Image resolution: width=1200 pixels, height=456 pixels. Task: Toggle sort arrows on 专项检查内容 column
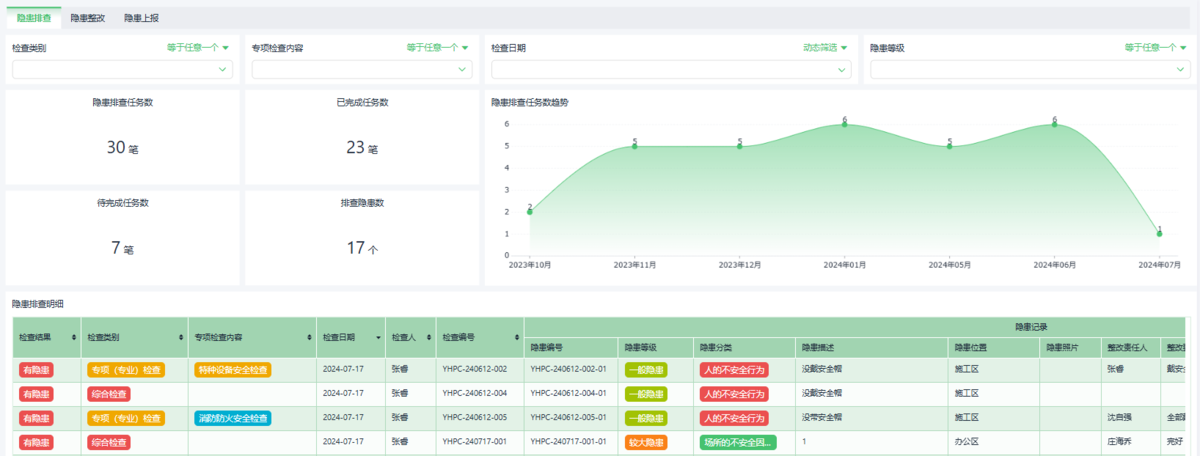coord(309,338)
